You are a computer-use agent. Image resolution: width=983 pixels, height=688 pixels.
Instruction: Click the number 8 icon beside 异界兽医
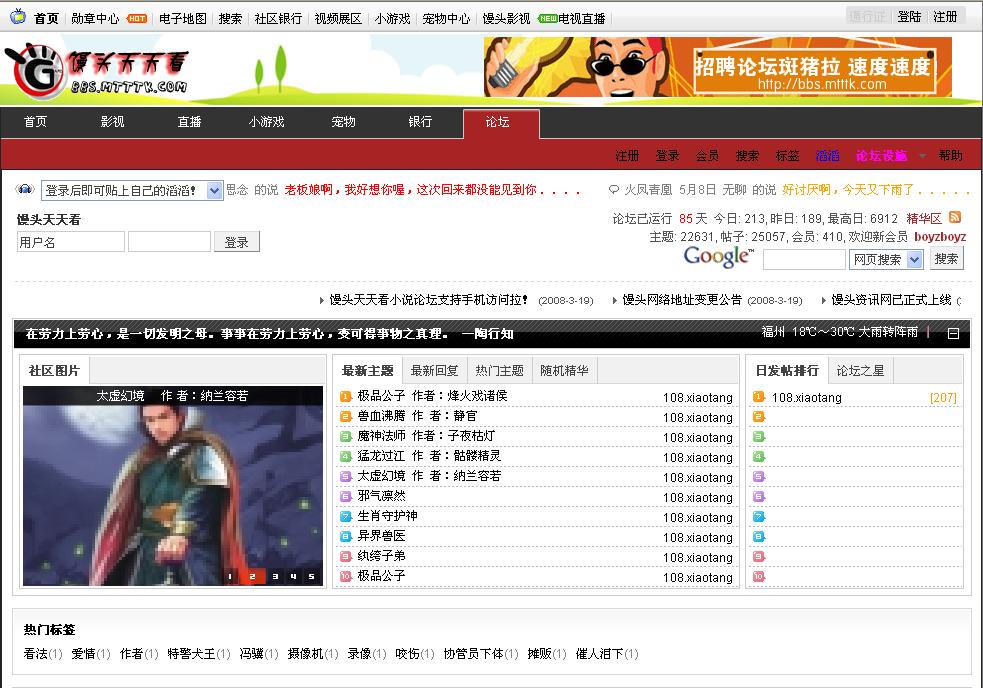click(345, 537)
